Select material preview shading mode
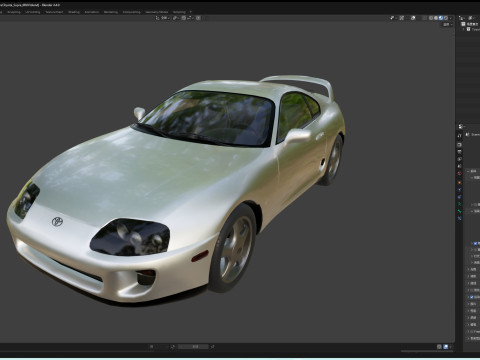The image size is (480, 360). pos(441,18)
